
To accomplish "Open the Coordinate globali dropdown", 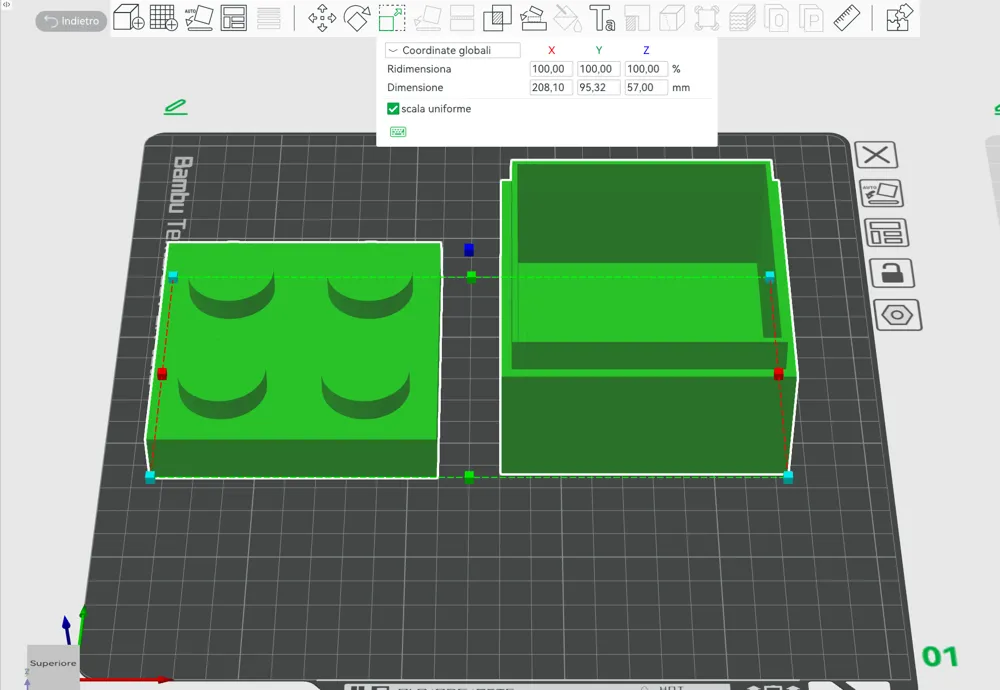I will pyautogui.click(x=452, y=50).
